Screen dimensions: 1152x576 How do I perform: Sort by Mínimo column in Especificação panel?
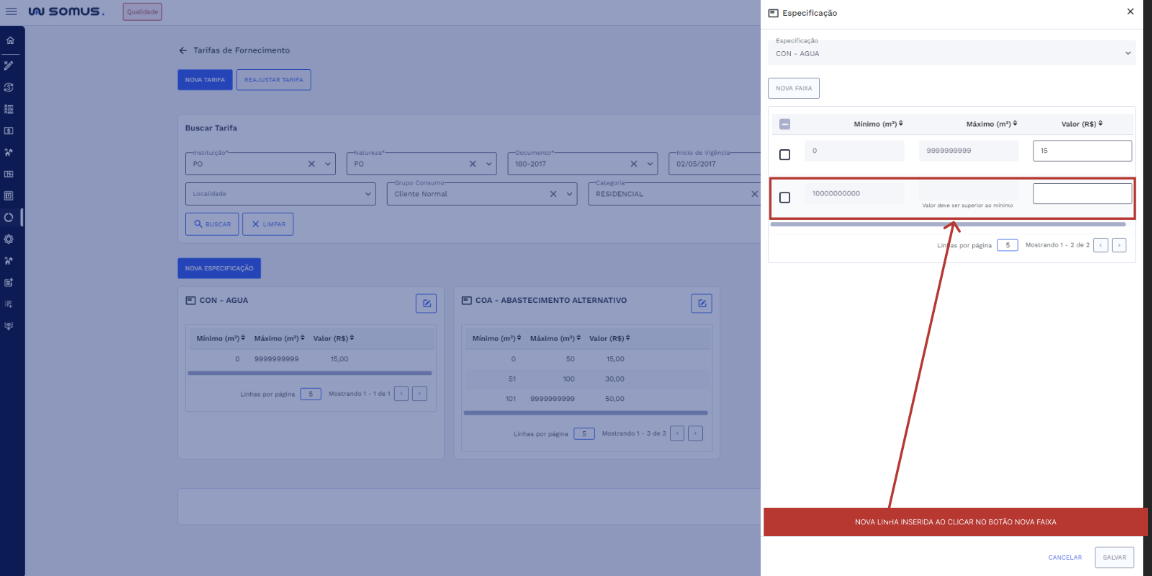pyautogui.click(x=901, y=124)
